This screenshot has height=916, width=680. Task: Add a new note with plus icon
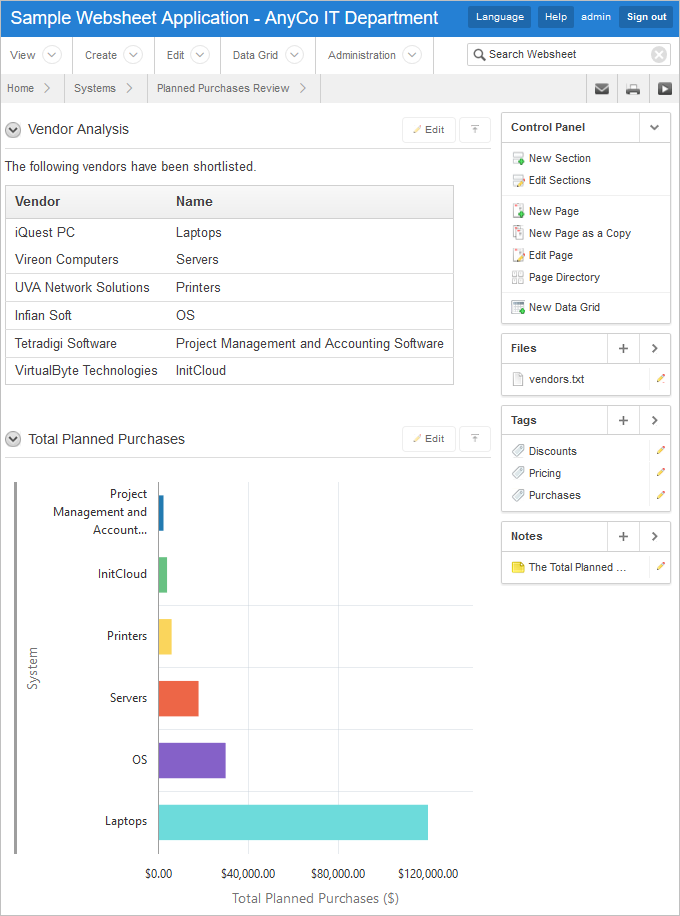coord(623,537)
